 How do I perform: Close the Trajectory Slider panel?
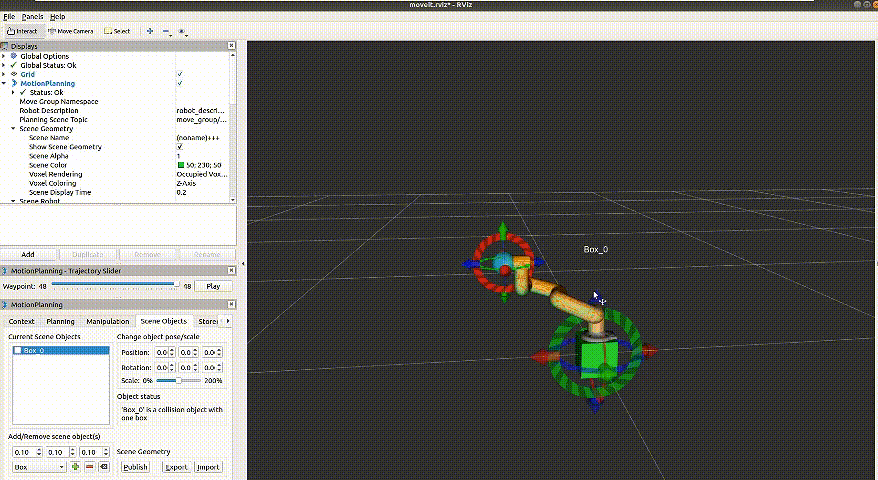point(231,271)
